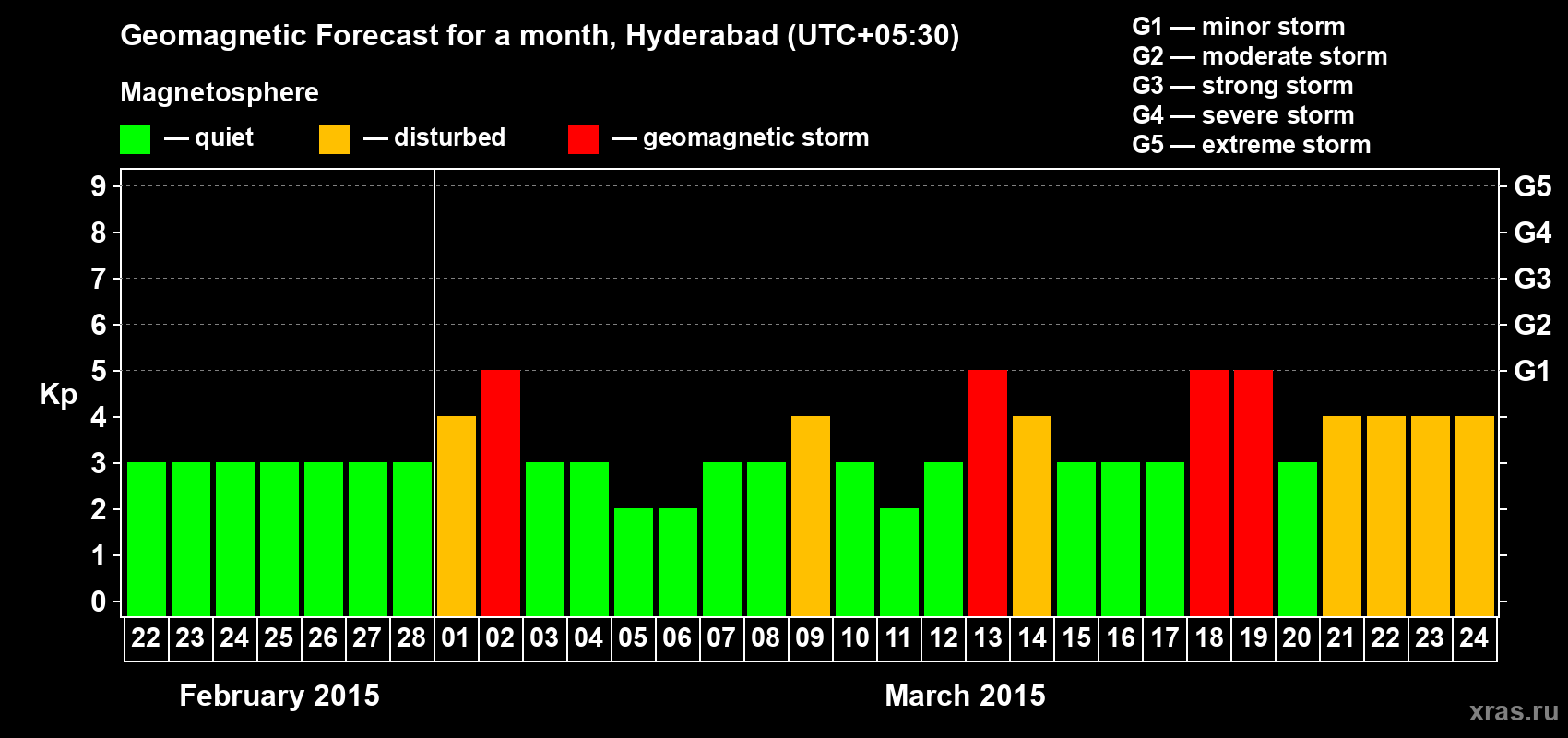Click the orange disturbed legend swatch

334,139
